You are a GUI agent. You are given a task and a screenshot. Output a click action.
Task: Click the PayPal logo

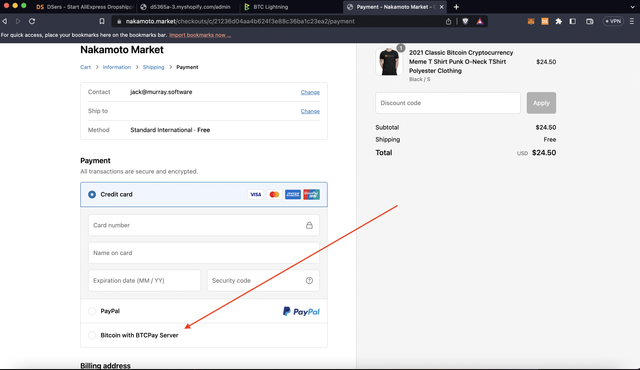tap(301, 312)
